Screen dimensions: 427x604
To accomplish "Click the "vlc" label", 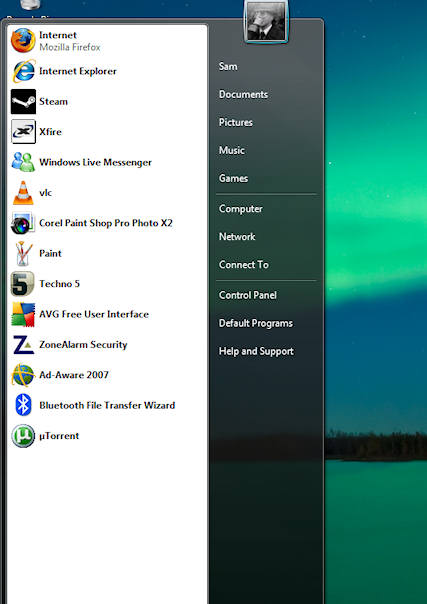I will pyautogui.click(x=45, y=193).
